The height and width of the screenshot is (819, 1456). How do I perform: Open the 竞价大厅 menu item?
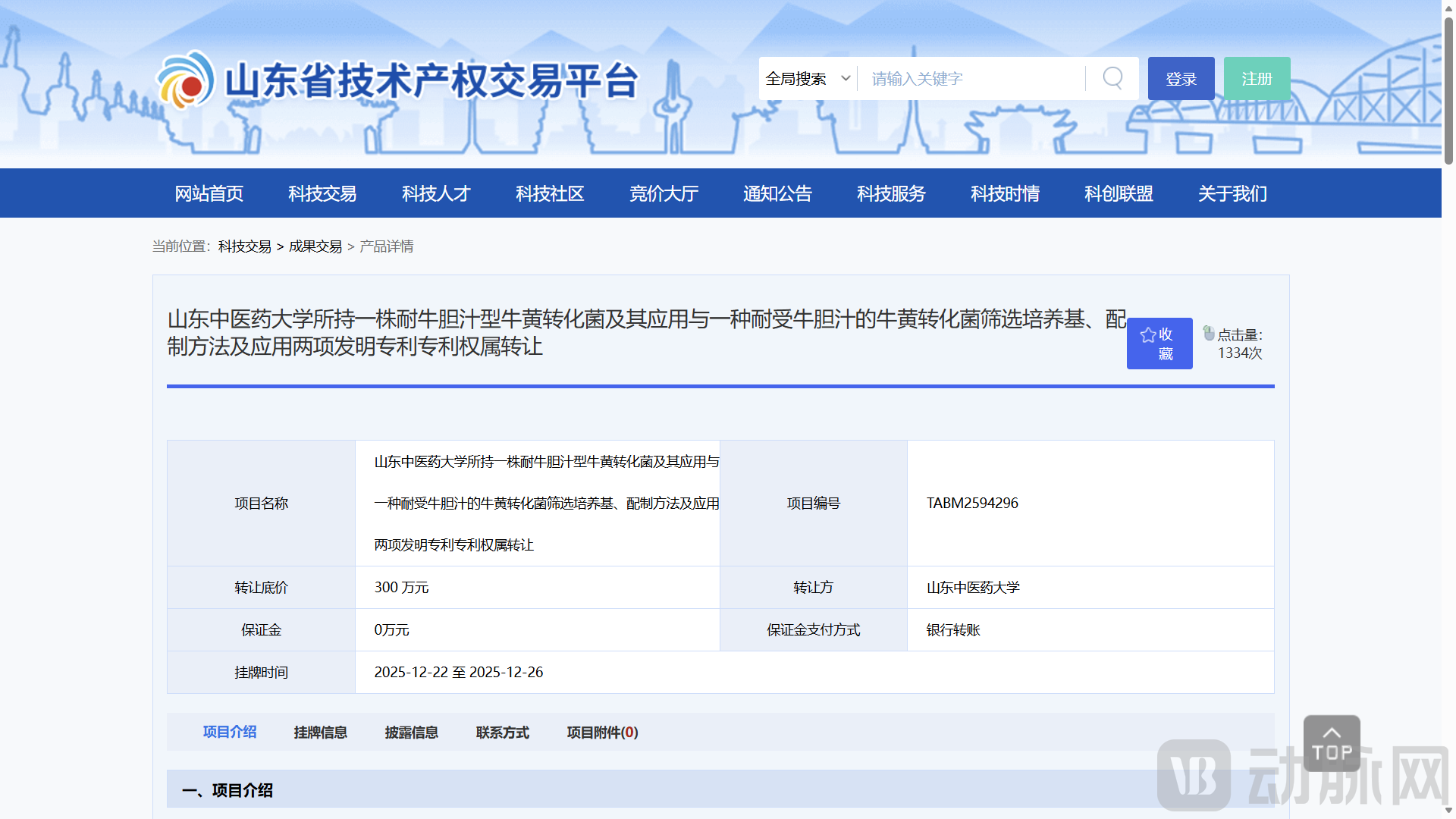click(x=664, y=193)
